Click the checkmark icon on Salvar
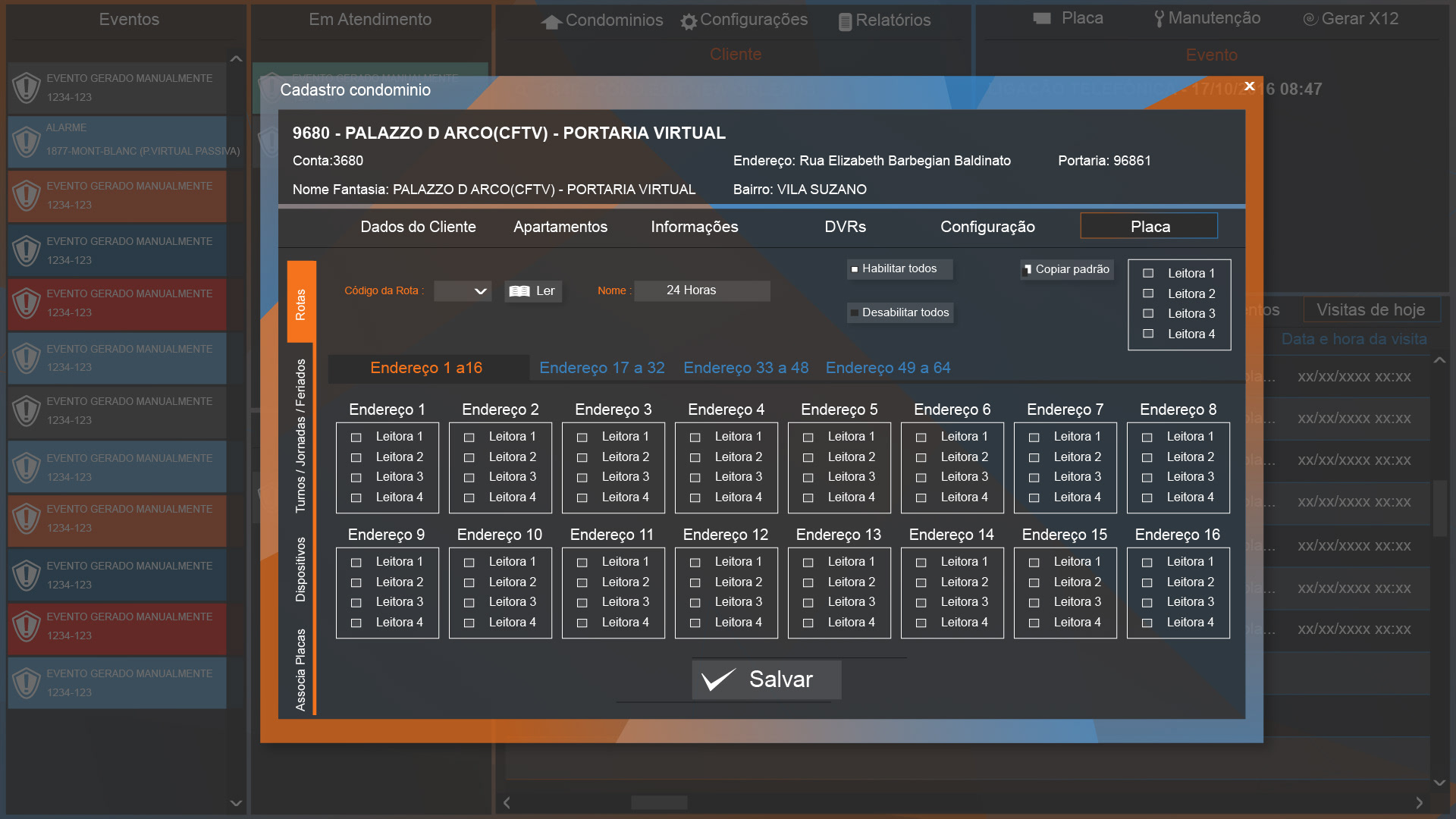The width and height of the screenshot is (1456, 819). tap(718, 679)
